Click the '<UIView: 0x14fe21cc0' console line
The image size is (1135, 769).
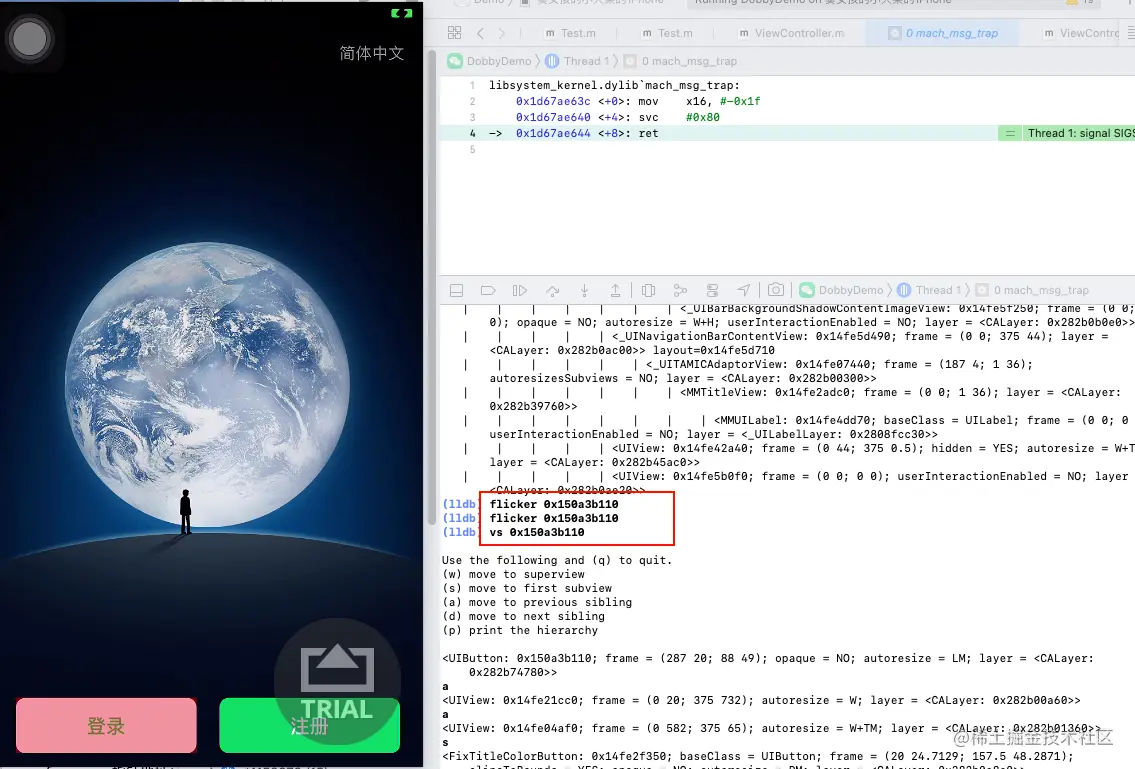pos(761,700)
